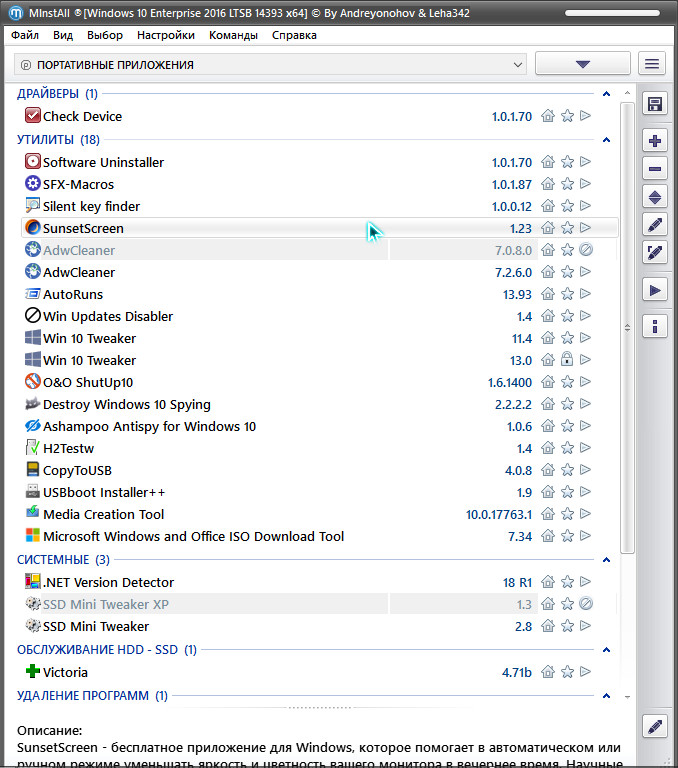Image resolution: width=678 pixels, height=768 pixels.
Task: Collapse the ОБСЛУЖИВАНИЕ HDD - SSD group
Action: point(606,650)
